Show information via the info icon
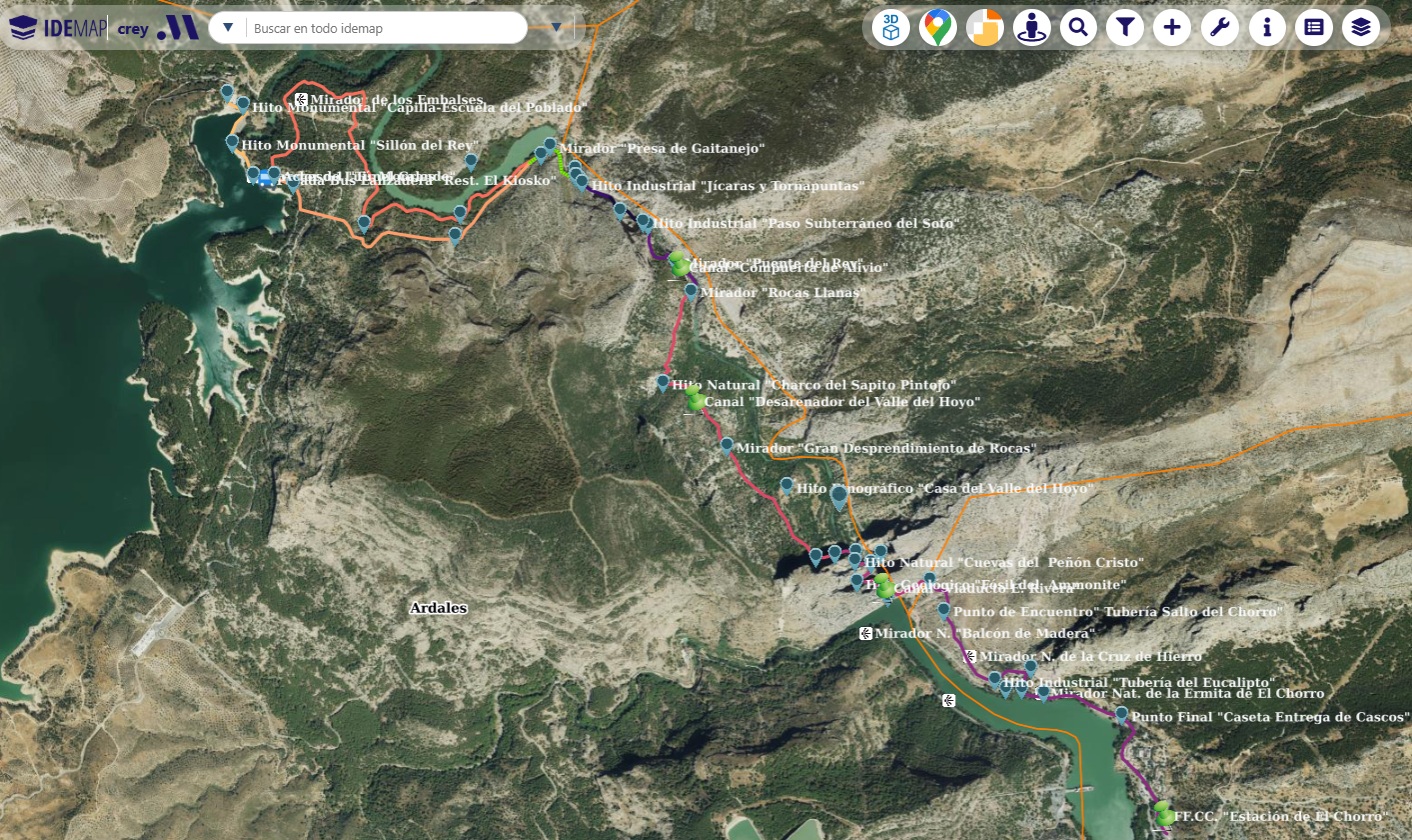1412x840 pixels. [x=1266, y=27]
